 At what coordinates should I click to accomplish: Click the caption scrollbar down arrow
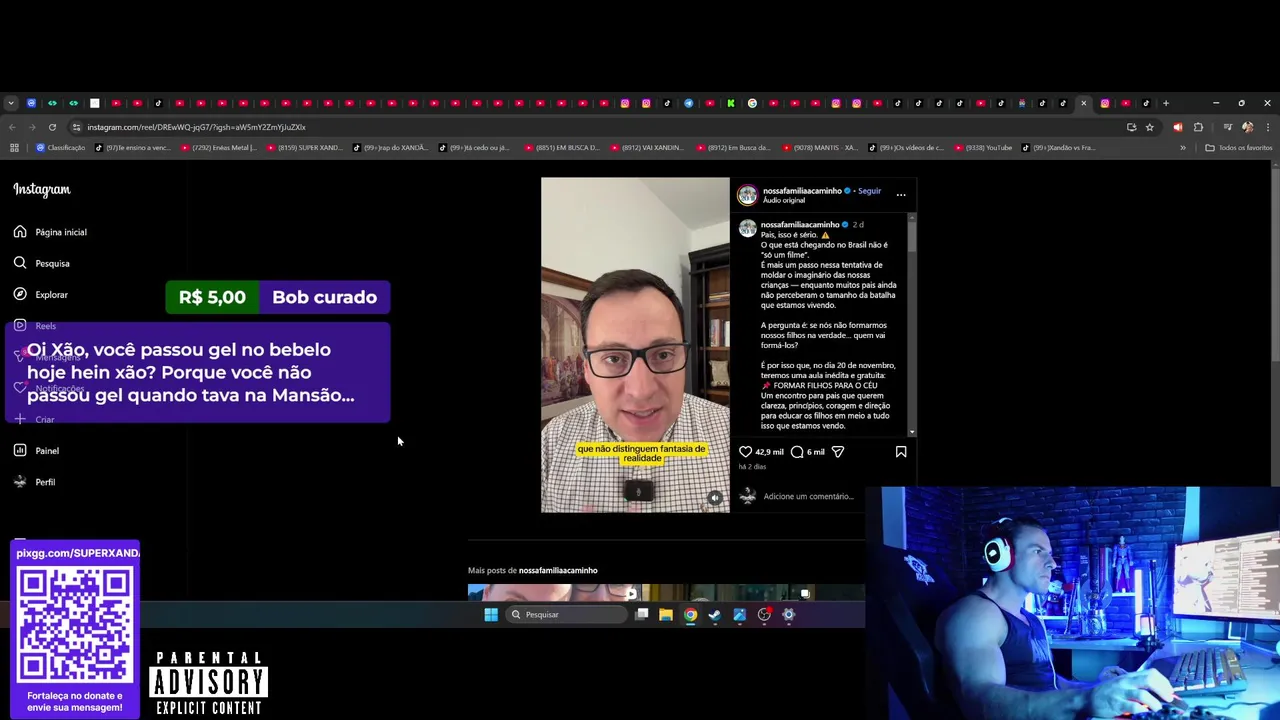click(x=911, y=432)
